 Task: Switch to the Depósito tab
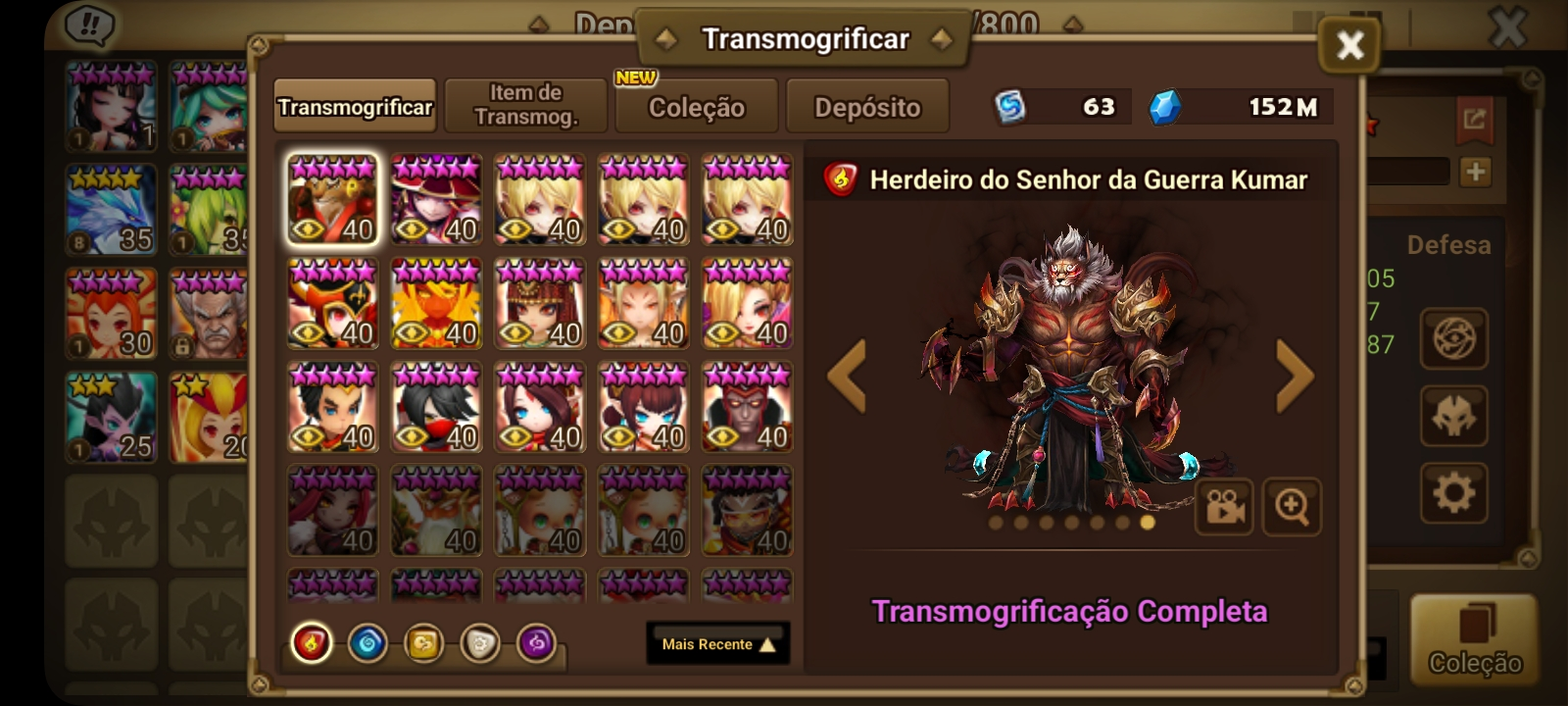point(867,107)
